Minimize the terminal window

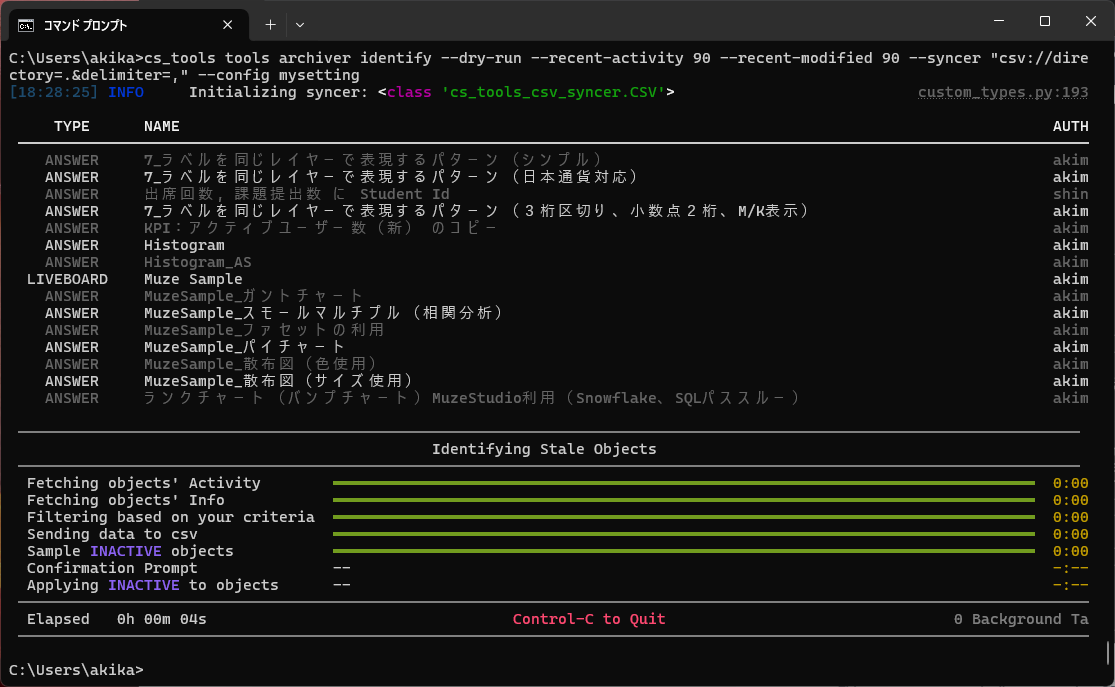tap(997, 21)
